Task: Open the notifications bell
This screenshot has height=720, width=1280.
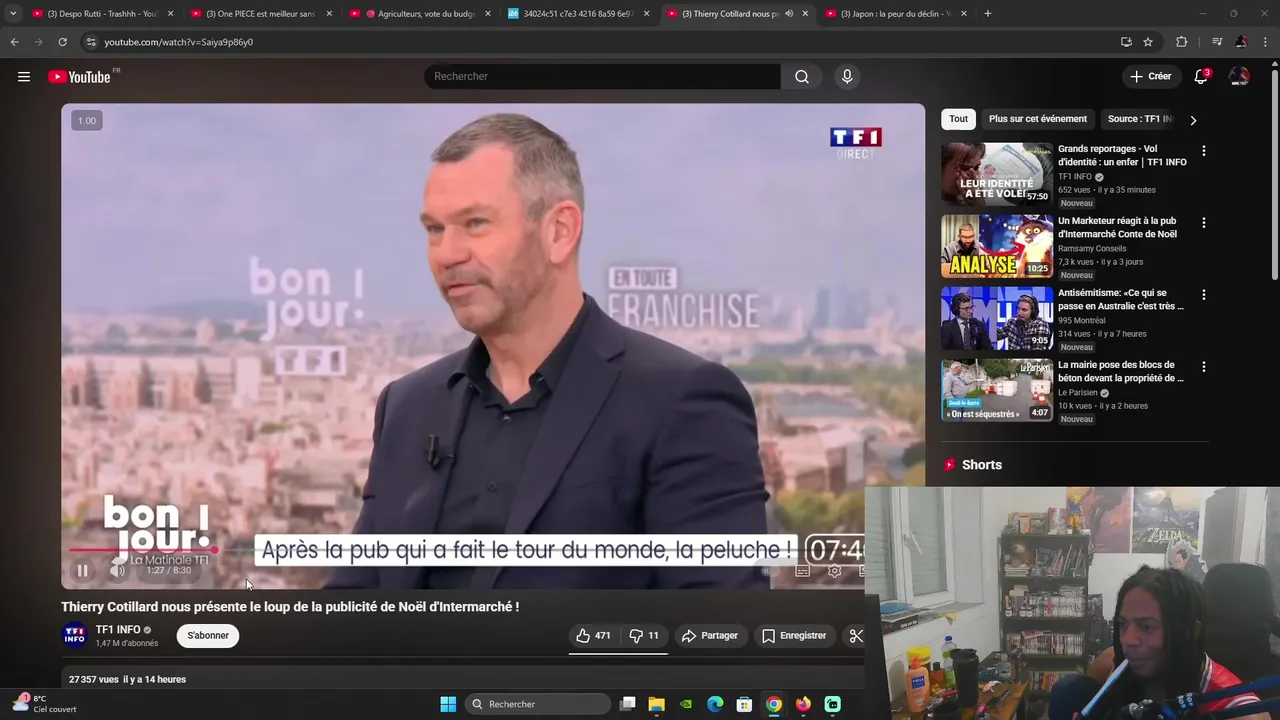Action: click(x=1201, y=76)
